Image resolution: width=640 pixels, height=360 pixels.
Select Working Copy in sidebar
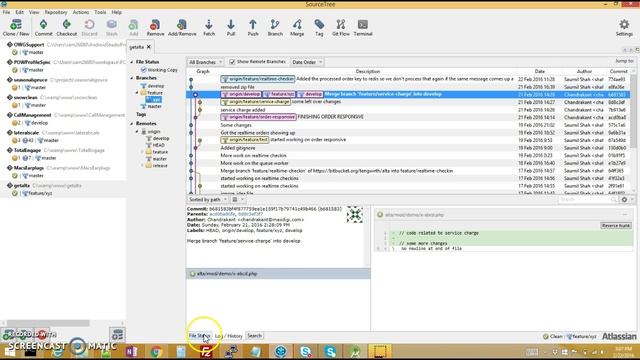pyautogui.click(x=159, y=70)
